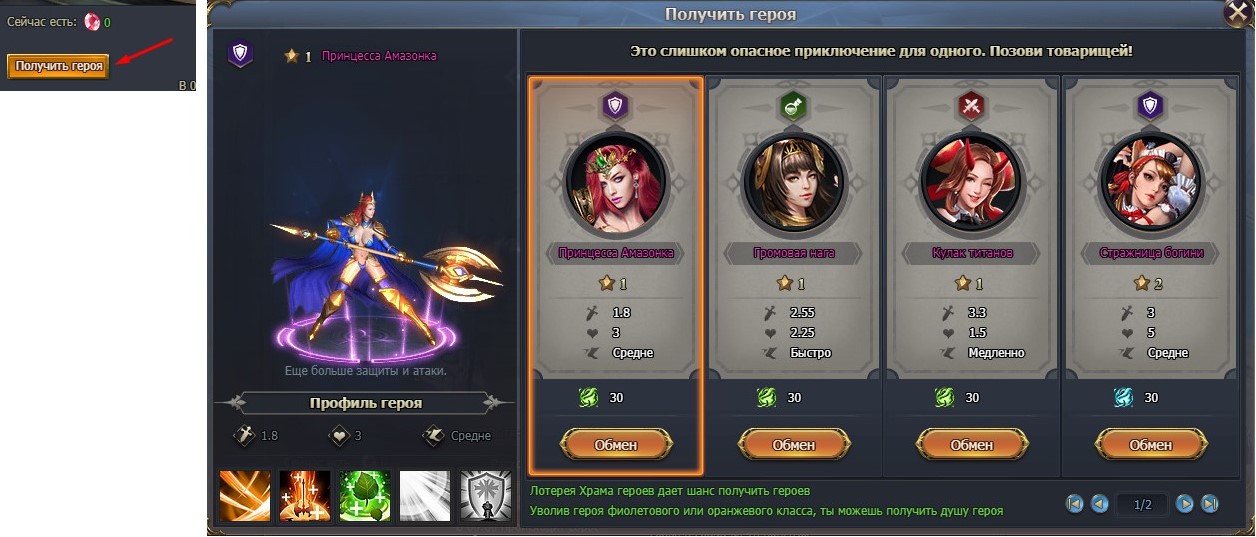The width and height of the screenshot is (1256, 537).
Task: Click Обмен under Принцесса Амазонка
Action: [616, 444]
